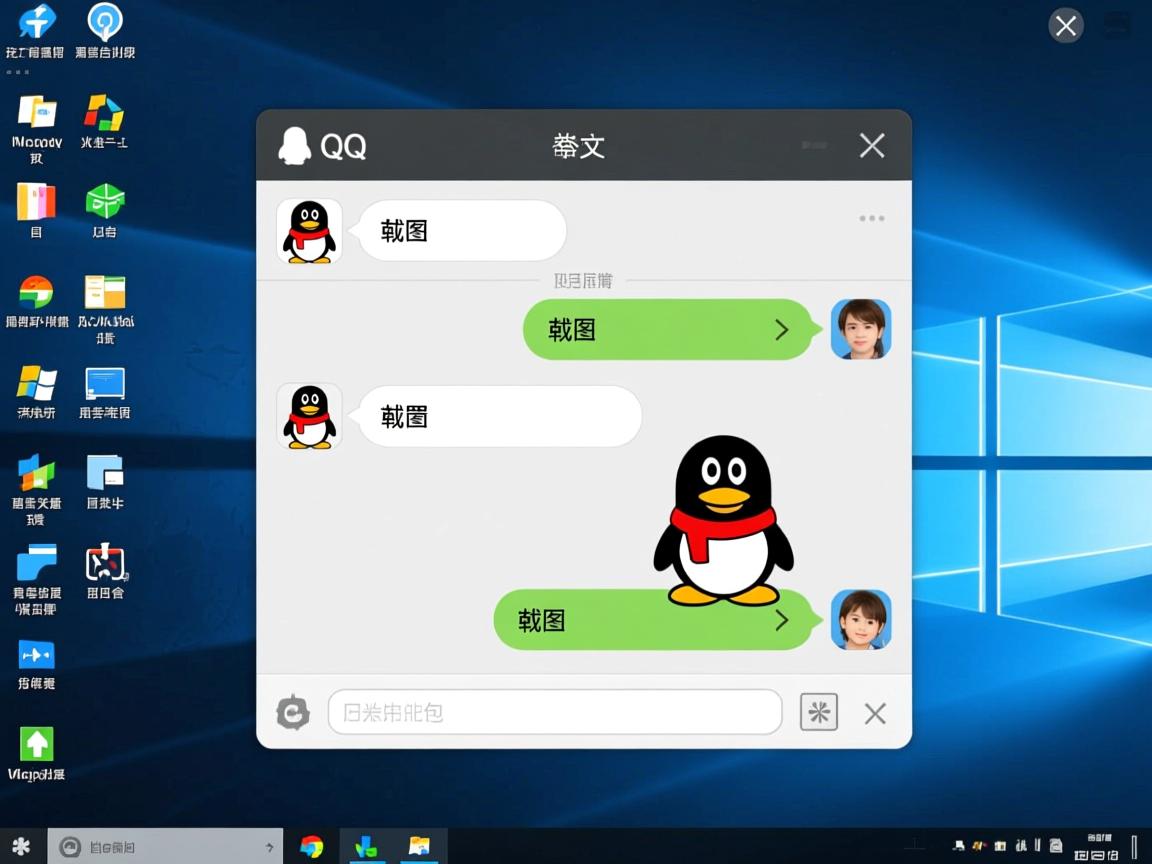This screenshot has height=864, width=1152.
Task: Expand the arrow on the bottom 戟图 green bubble
Action: (x=783, y=620)
